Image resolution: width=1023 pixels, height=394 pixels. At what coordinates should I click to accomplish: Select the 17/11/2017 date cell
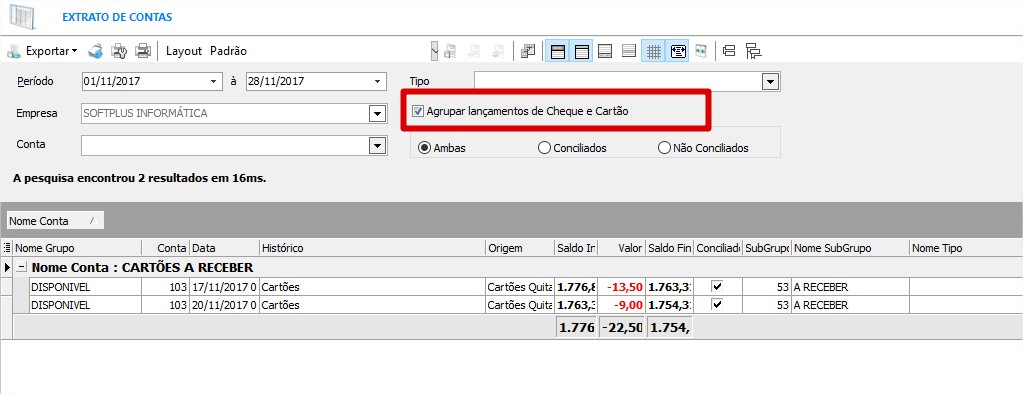coord(224,286)
